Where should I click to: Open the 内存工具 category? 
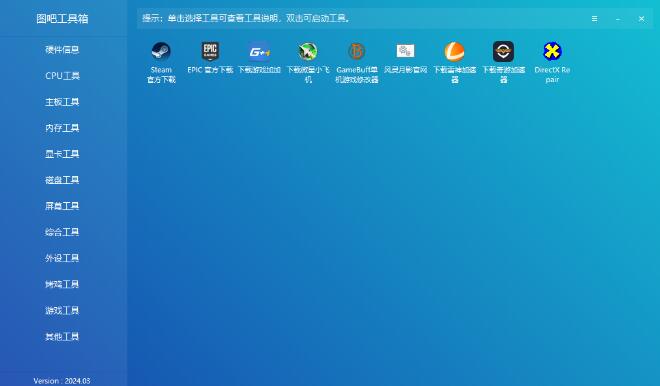pos(62,128)
